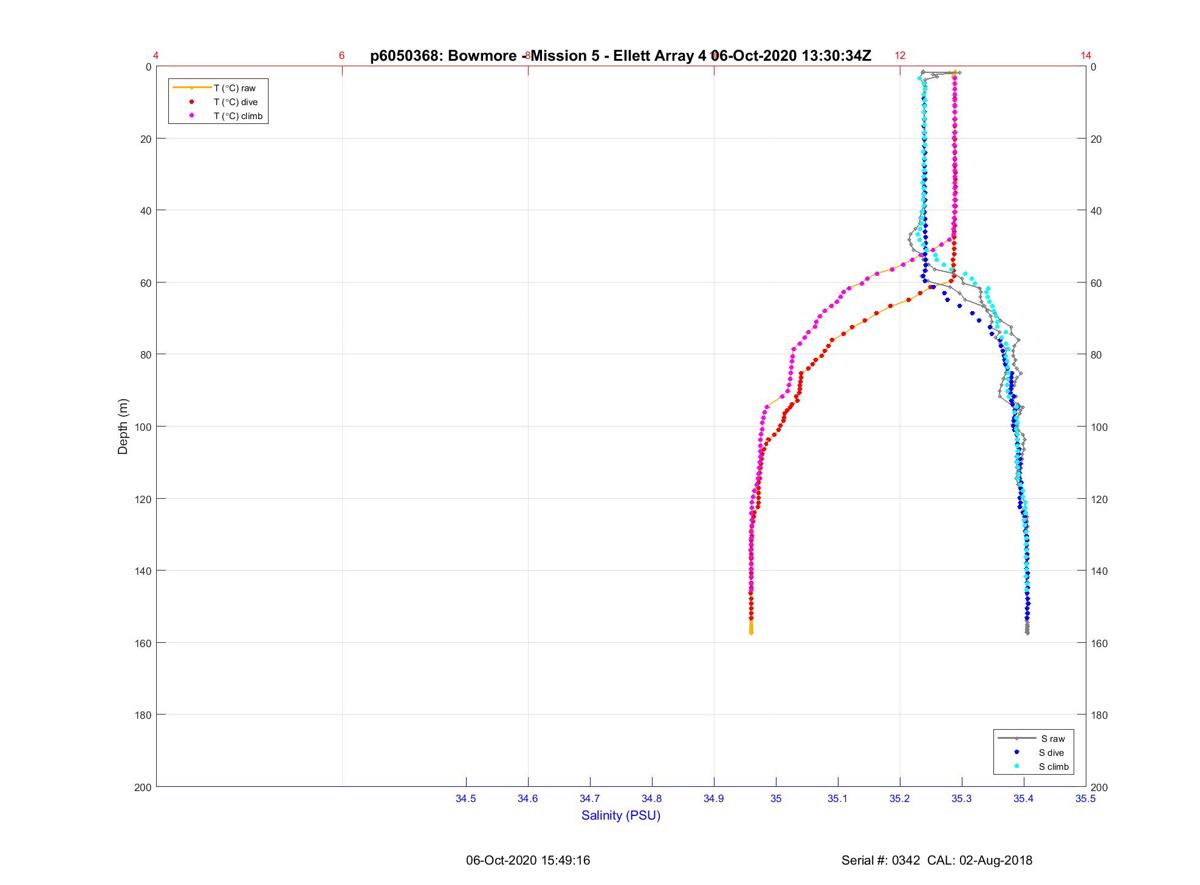This screenshot has width=1200, height=885.
Task: Click the "34.6" salinity tick label
Action: [528, 798]
